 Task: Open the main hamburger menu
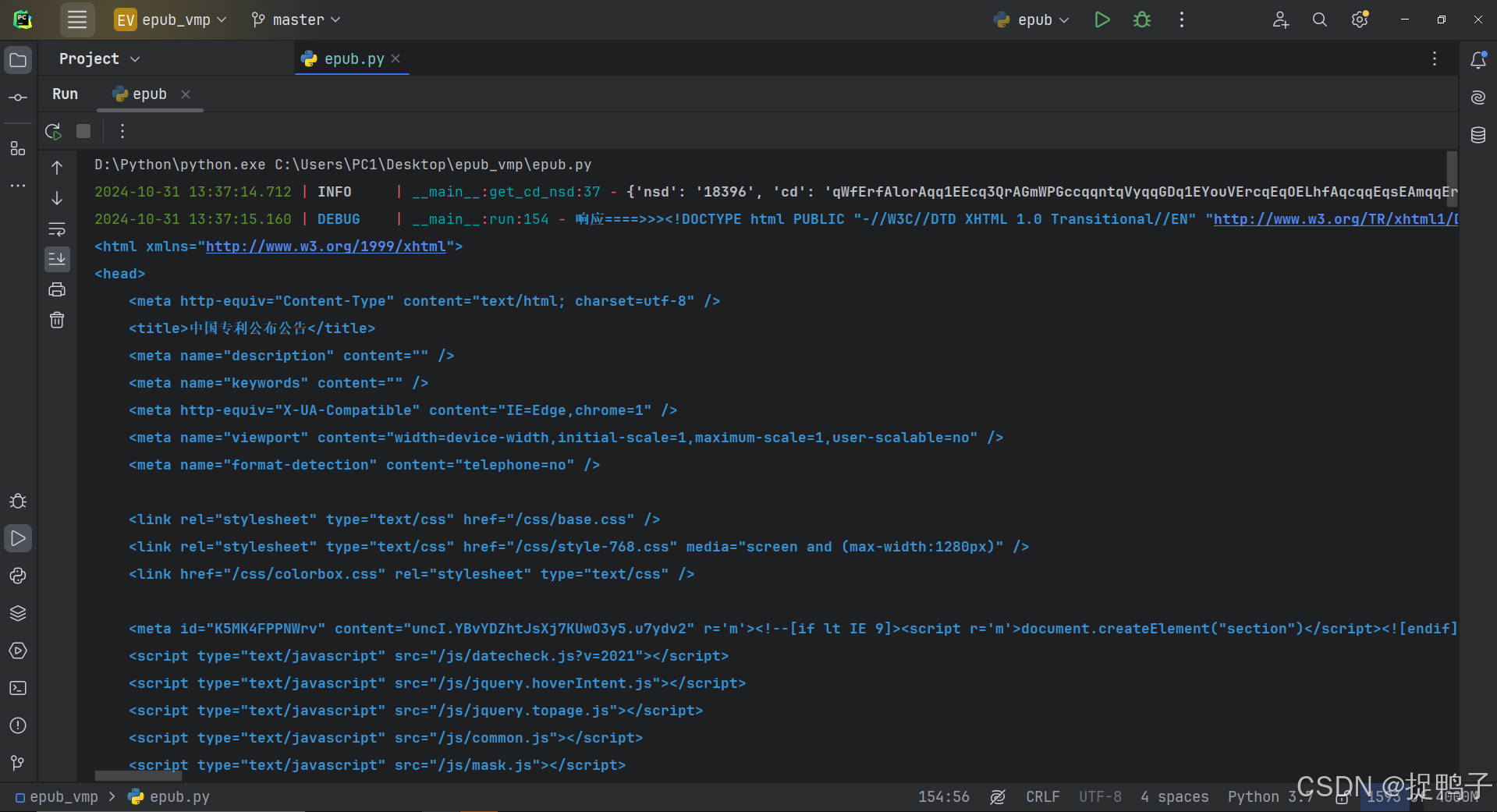[77, 20]
